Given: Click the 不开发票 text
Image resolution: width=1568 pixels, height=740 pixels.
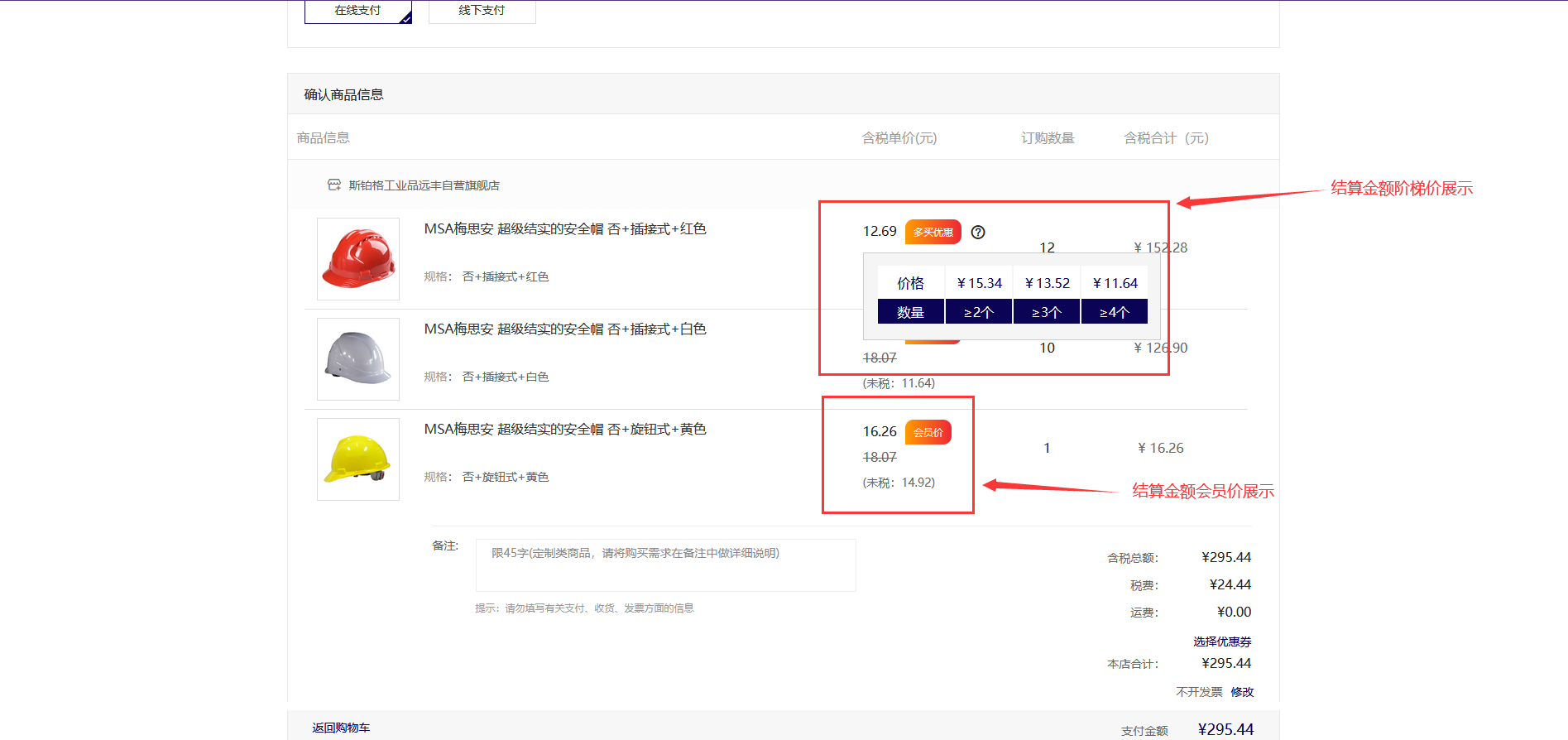Looking at the screenshot, I should coord(1199,692).
